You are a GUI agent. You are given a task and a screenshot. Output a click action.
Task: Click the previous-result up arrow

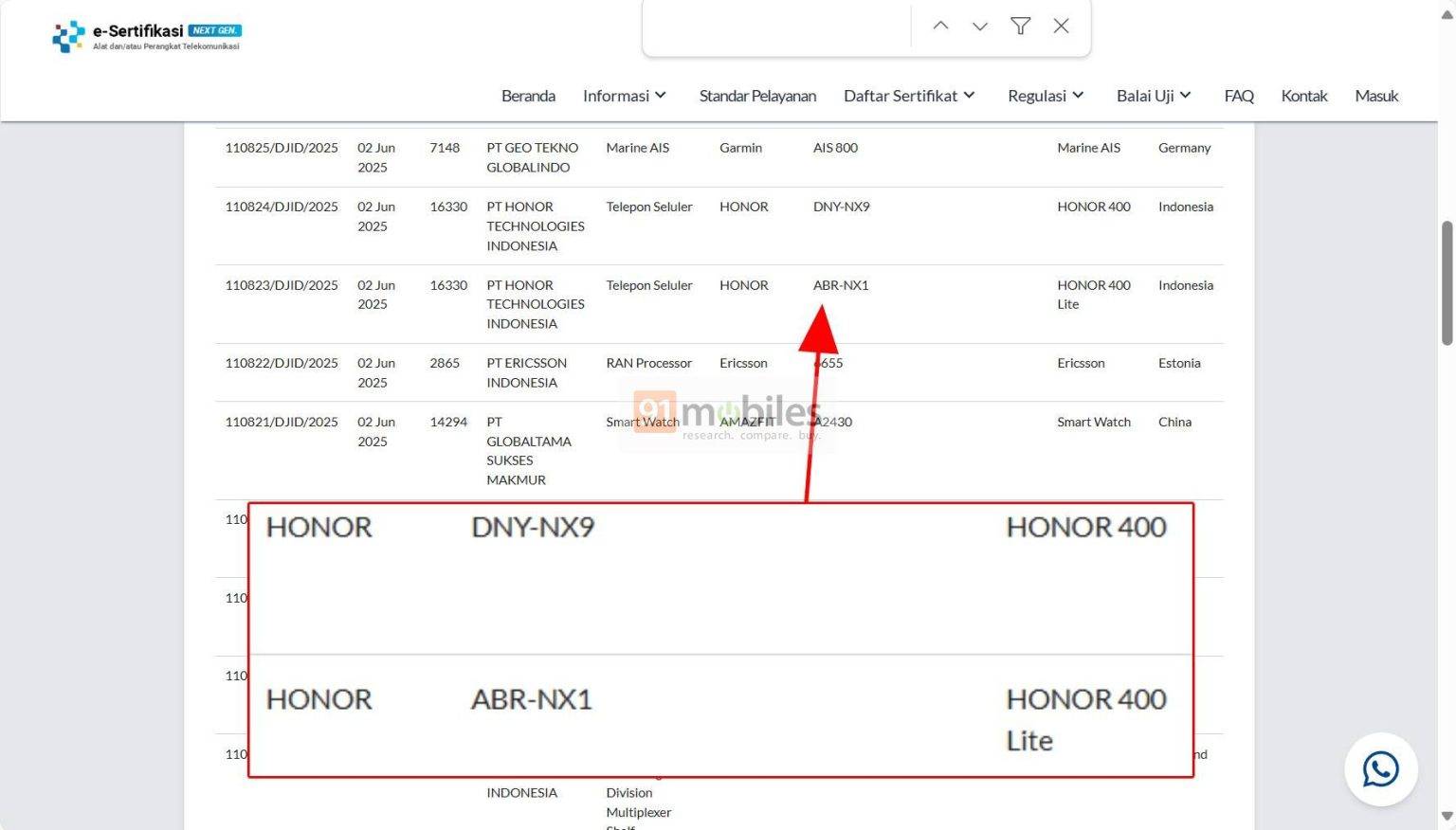pos(939,26)
